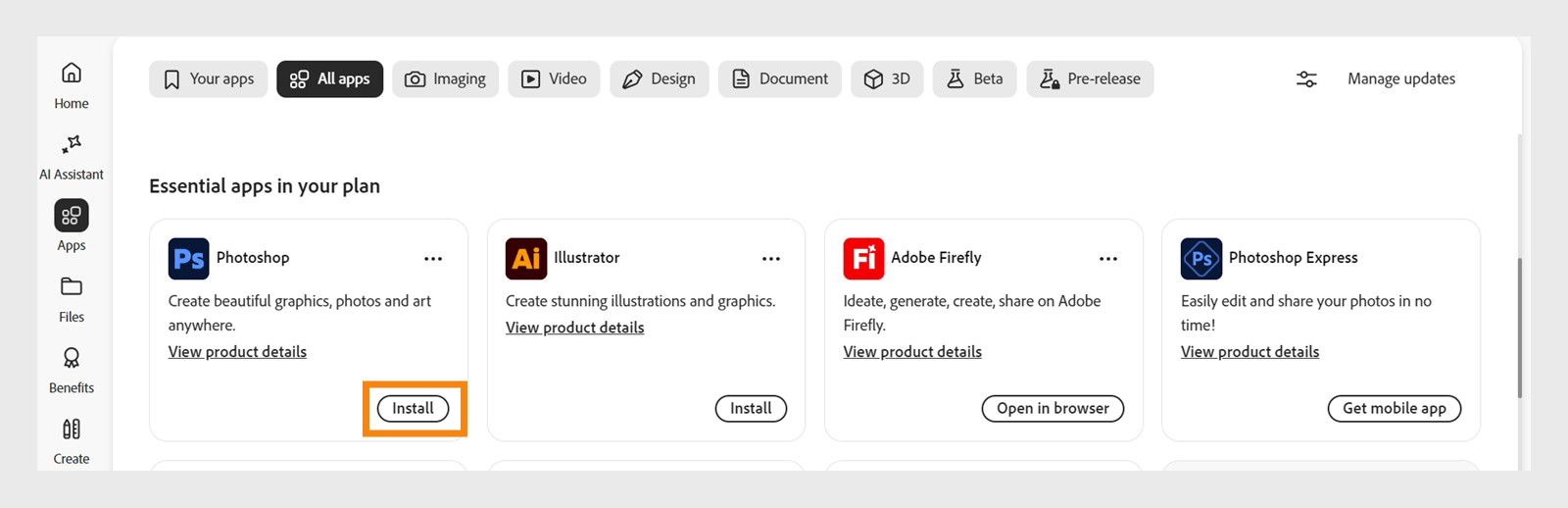Filter apps by Imaging
The image size is (1568, 508).
[x=446, y=79]
